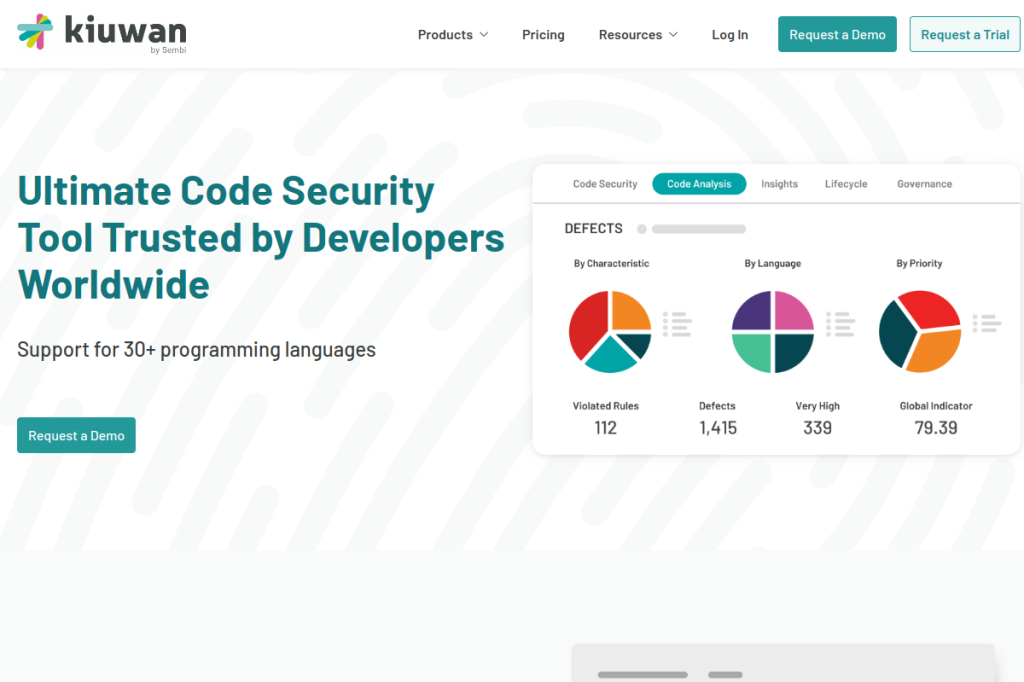Click the Log In link
The width and height of the screenshot is (1024, 682).
[729, 35]
